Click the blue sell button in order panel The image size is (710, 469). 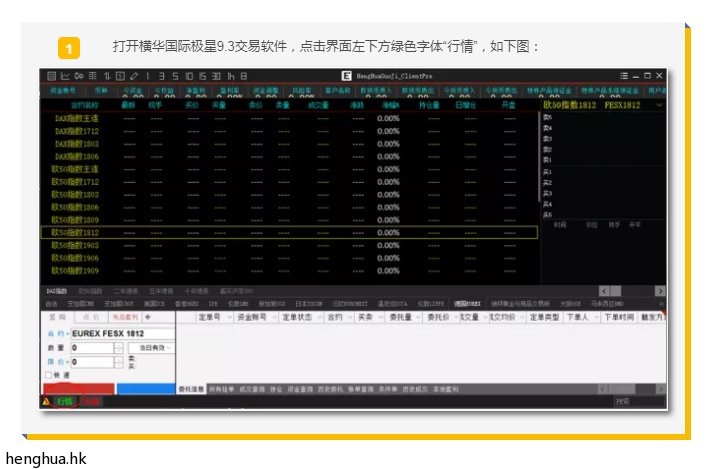coord(145,388)
